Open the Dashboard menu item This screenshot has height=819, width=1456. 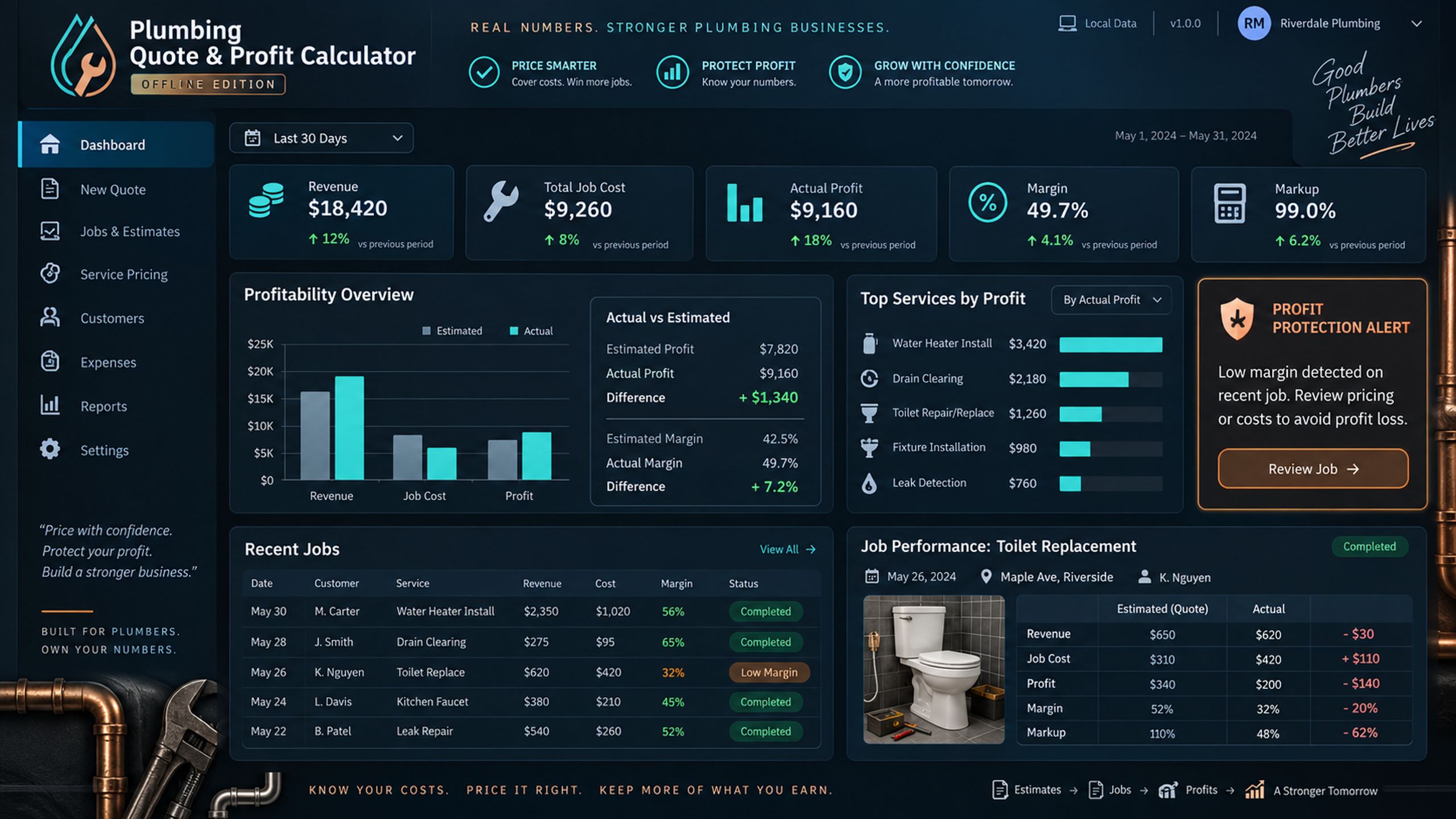click(x=116, y=144)
